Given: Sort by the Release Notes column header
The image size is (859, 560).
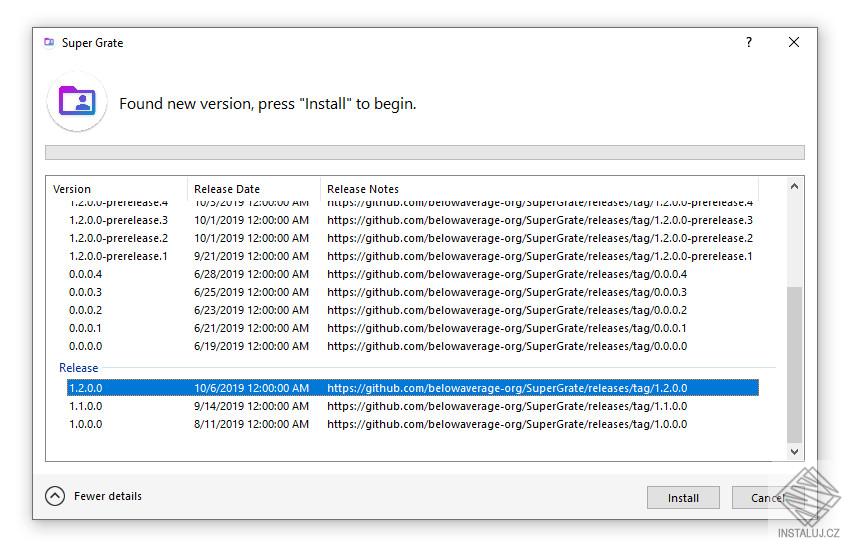Looking at the screenshot, I should (x=539, y=188).
